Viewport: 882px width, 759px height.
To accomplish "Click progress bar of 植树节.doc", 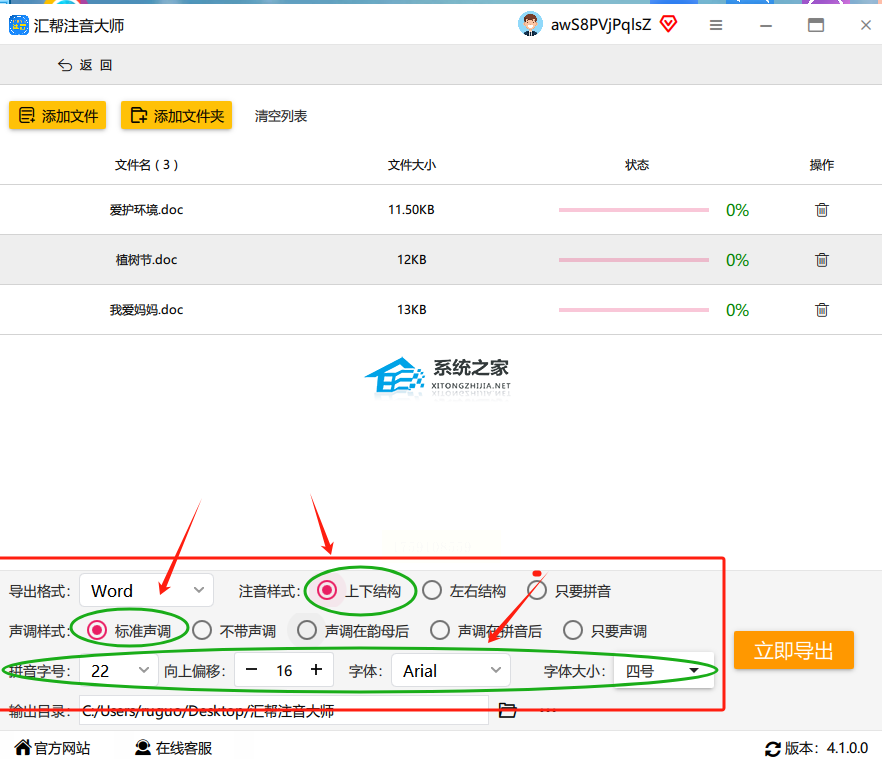I will point(633,260).
